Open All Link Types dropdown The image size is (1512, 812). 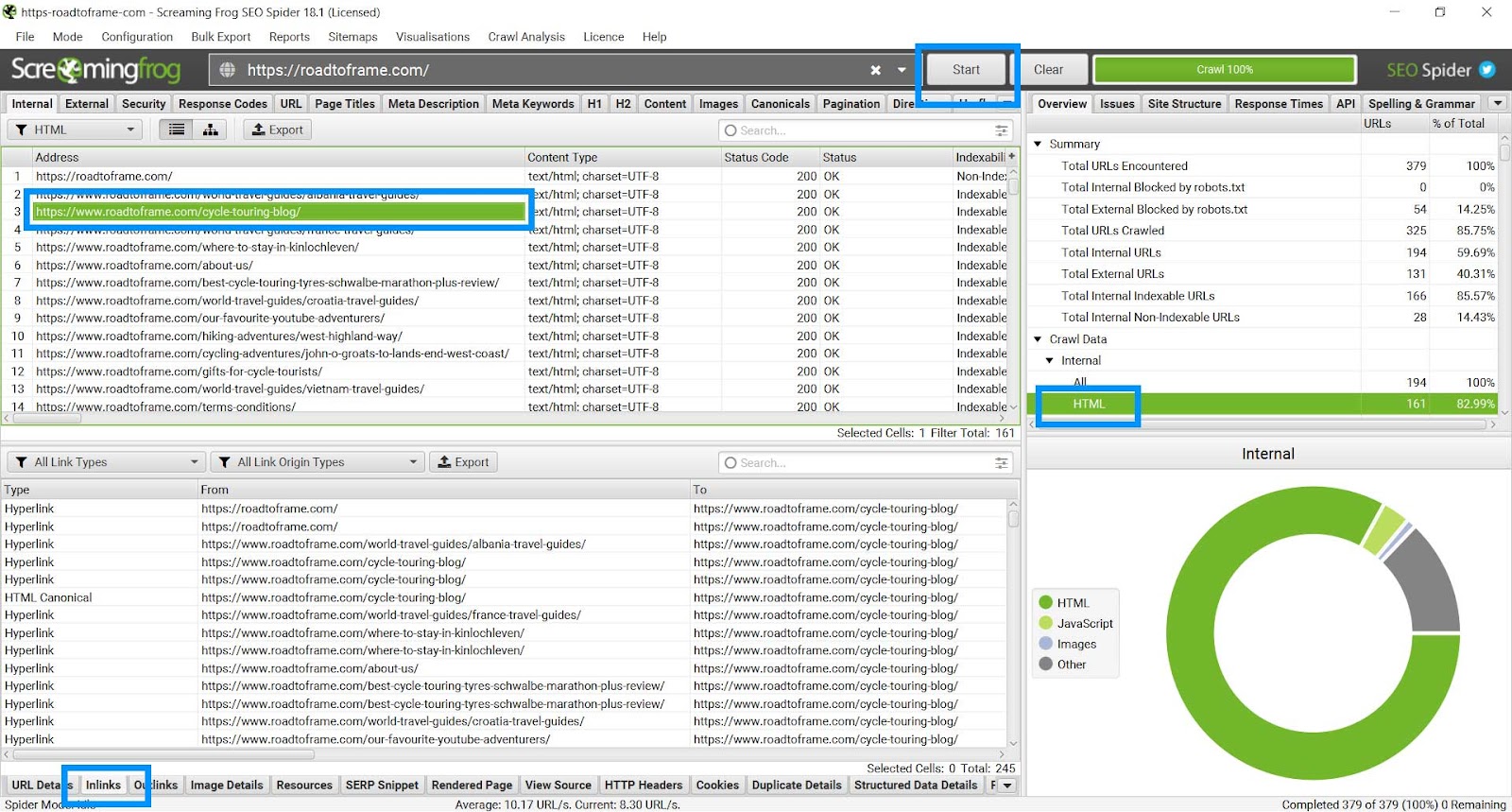pyautogui.click(x=106, y=462)
